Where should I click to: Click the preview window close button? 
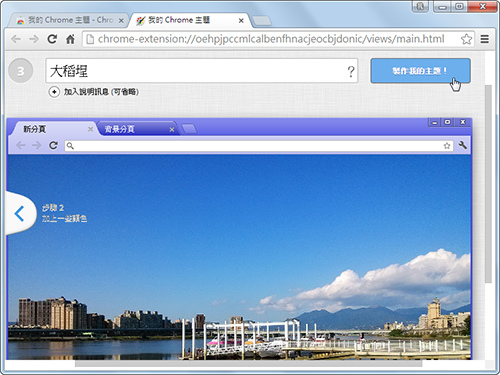[x=463, y=122]
